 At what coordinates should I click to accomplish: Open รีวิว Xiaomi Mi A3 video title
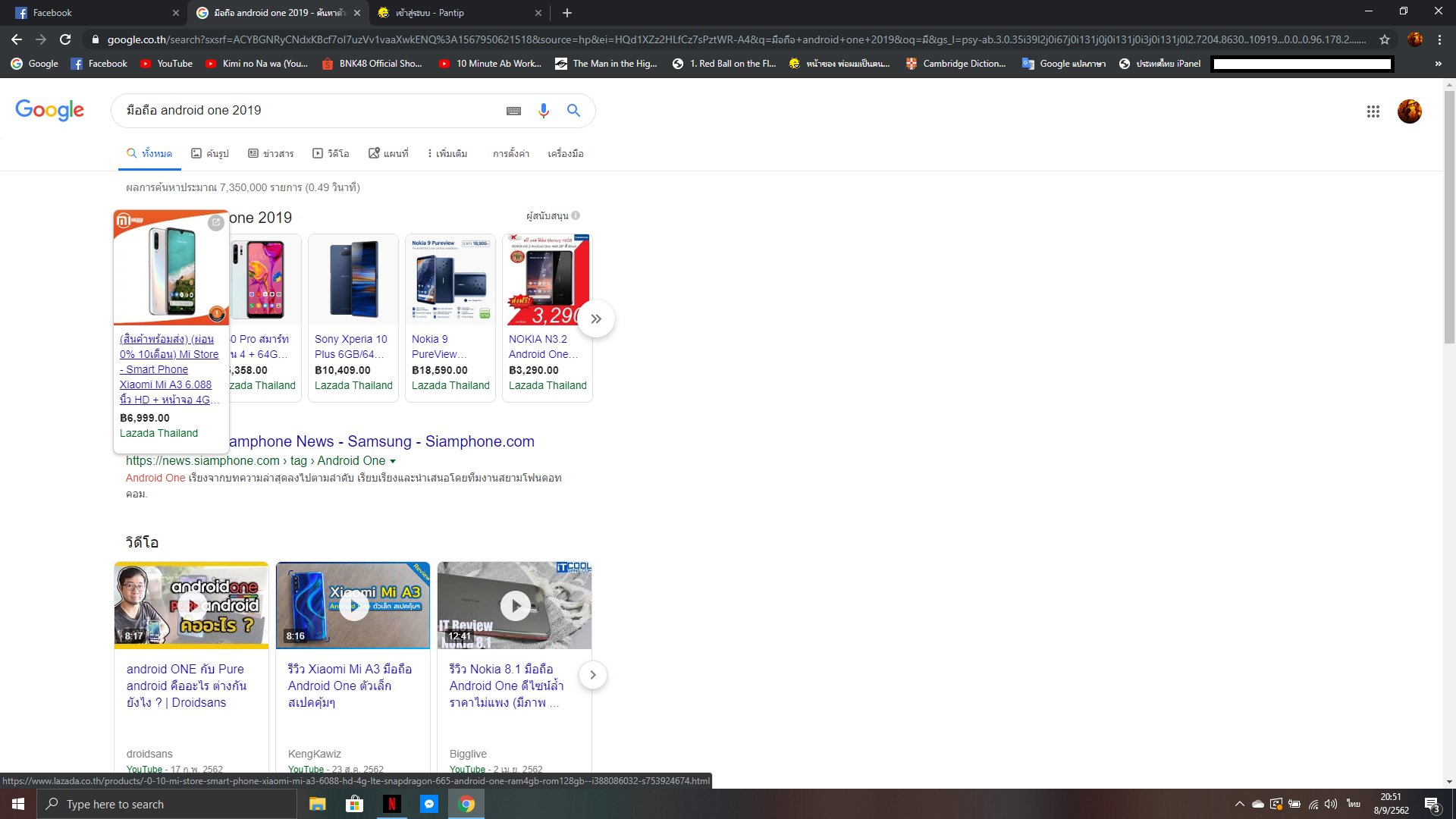(x=350, y=686)
